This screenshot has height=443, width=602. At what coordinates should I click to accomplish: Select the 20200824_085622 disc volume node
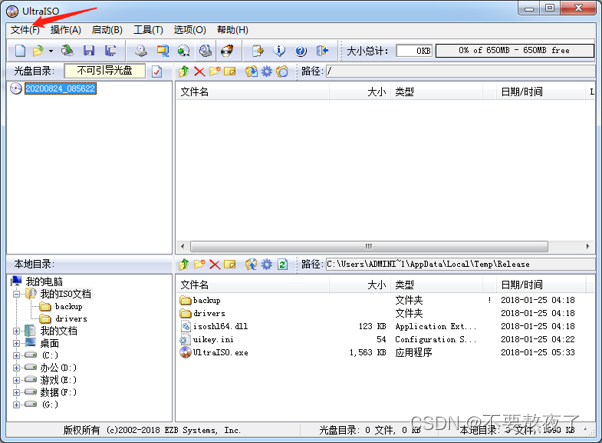(x=60, y=89)
